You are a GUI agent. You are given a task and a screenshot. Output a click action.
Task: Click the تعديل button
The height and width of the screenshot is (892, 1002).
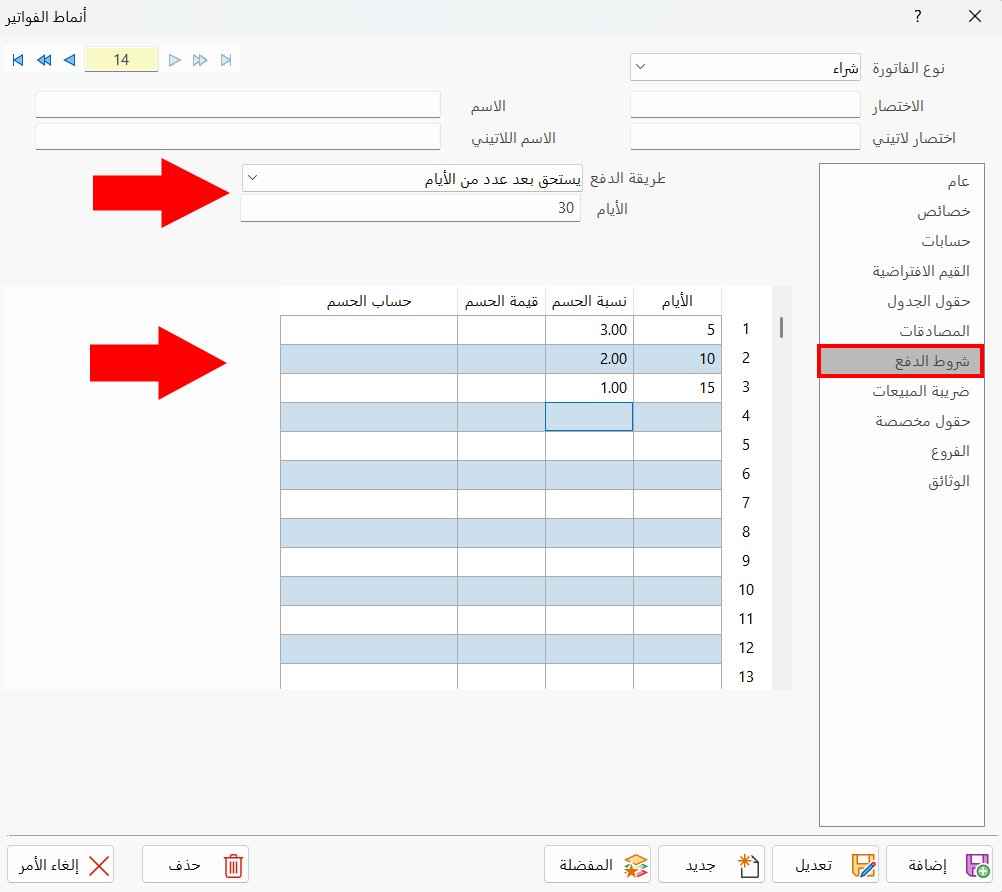point(826,865)
